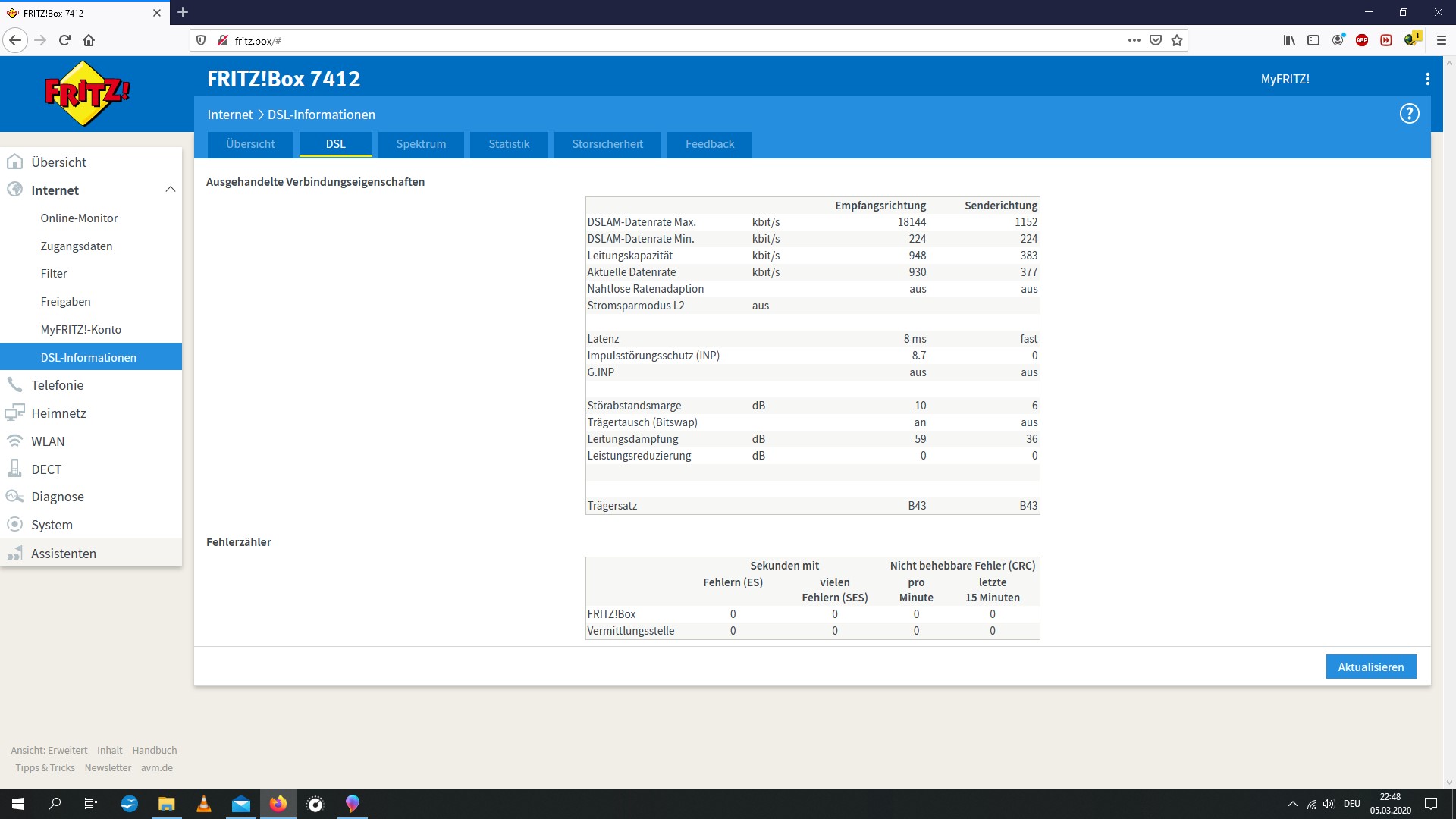1456x819 pixels.
Task: Open the Diagnose sidebar section
Action: (x=57, y=496)
